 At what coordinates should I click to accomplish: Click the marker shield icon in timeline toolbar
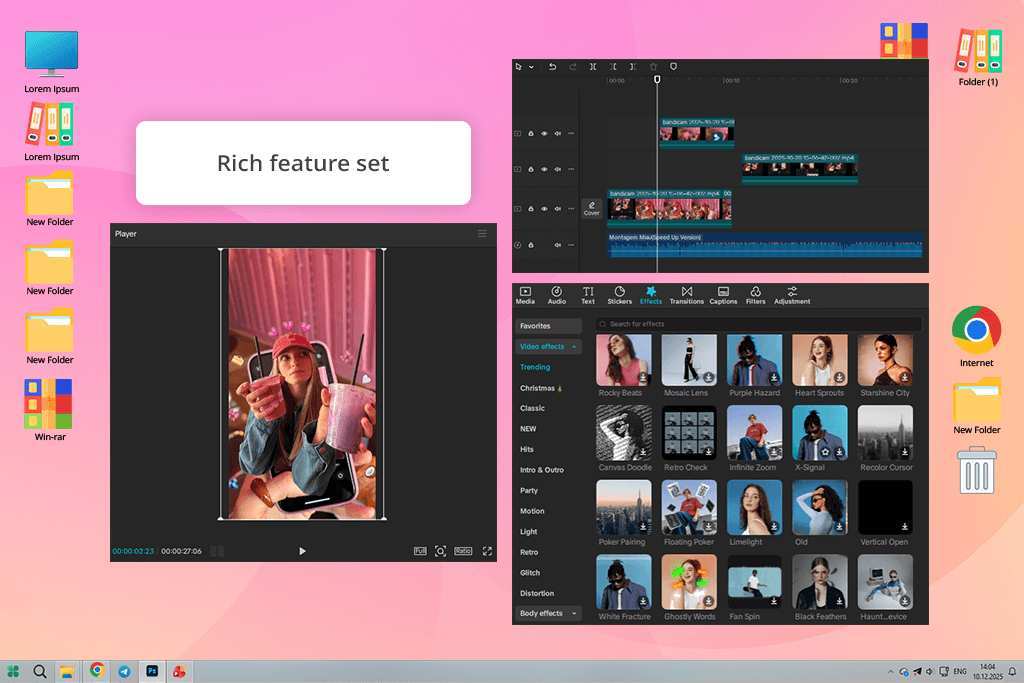(x=673, y=67)
